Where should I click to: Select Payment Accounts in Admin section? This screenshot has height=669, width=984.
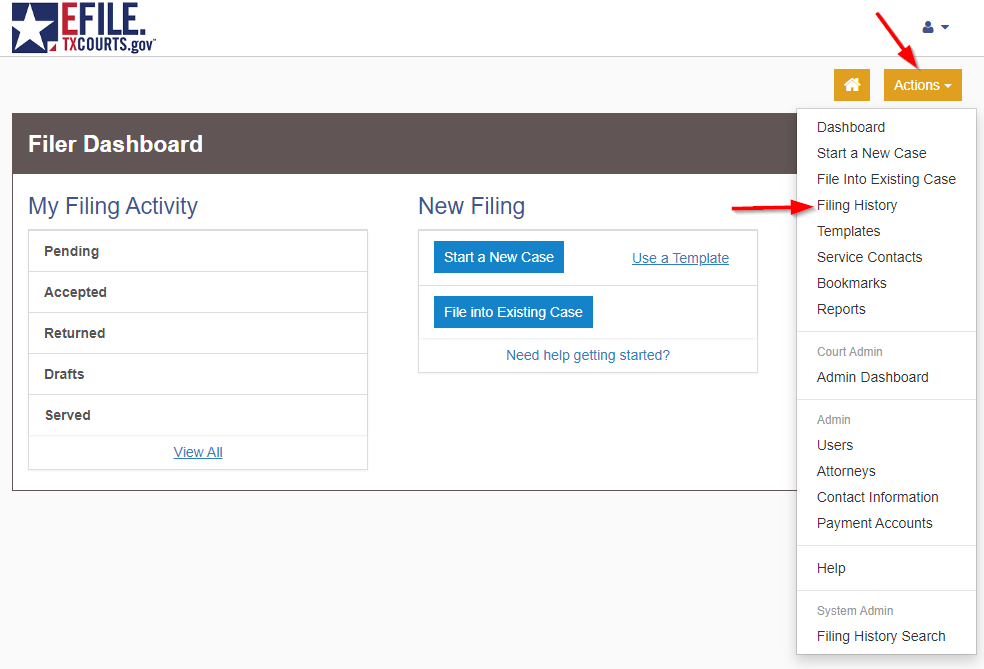(874, 523)
